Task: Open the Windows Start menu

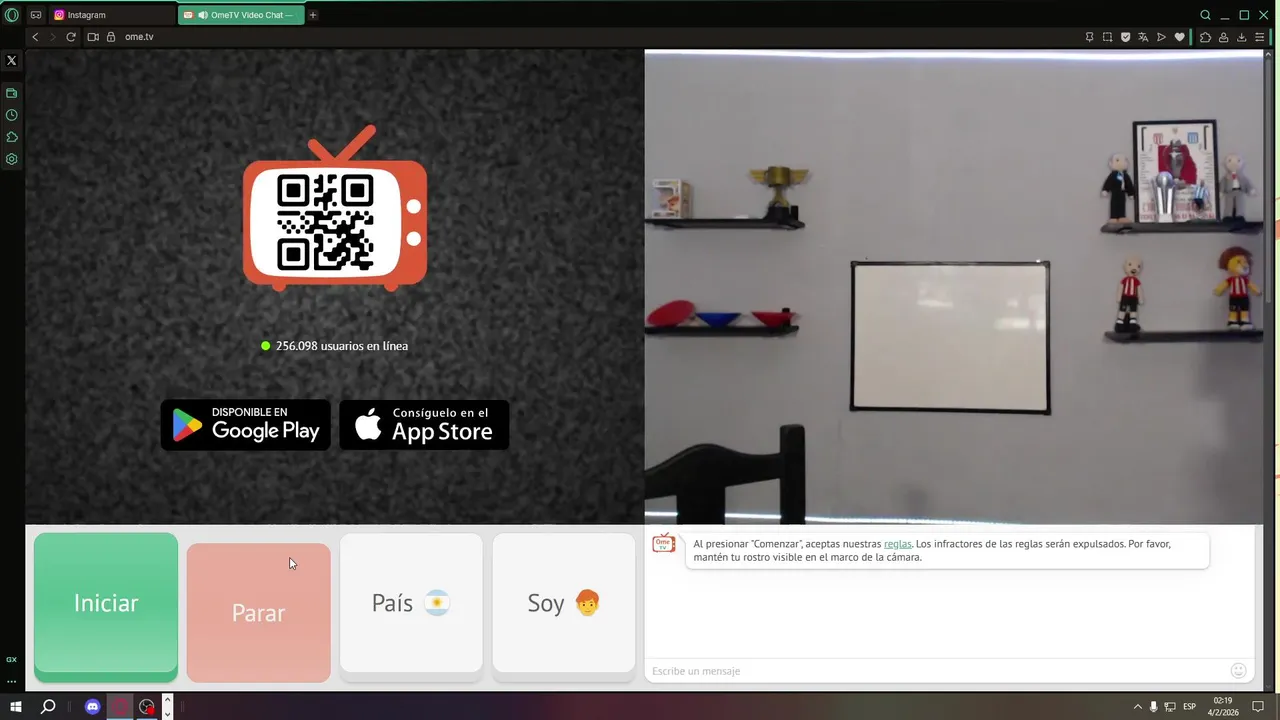Action: pyautogui.click(x=16, y=707)
